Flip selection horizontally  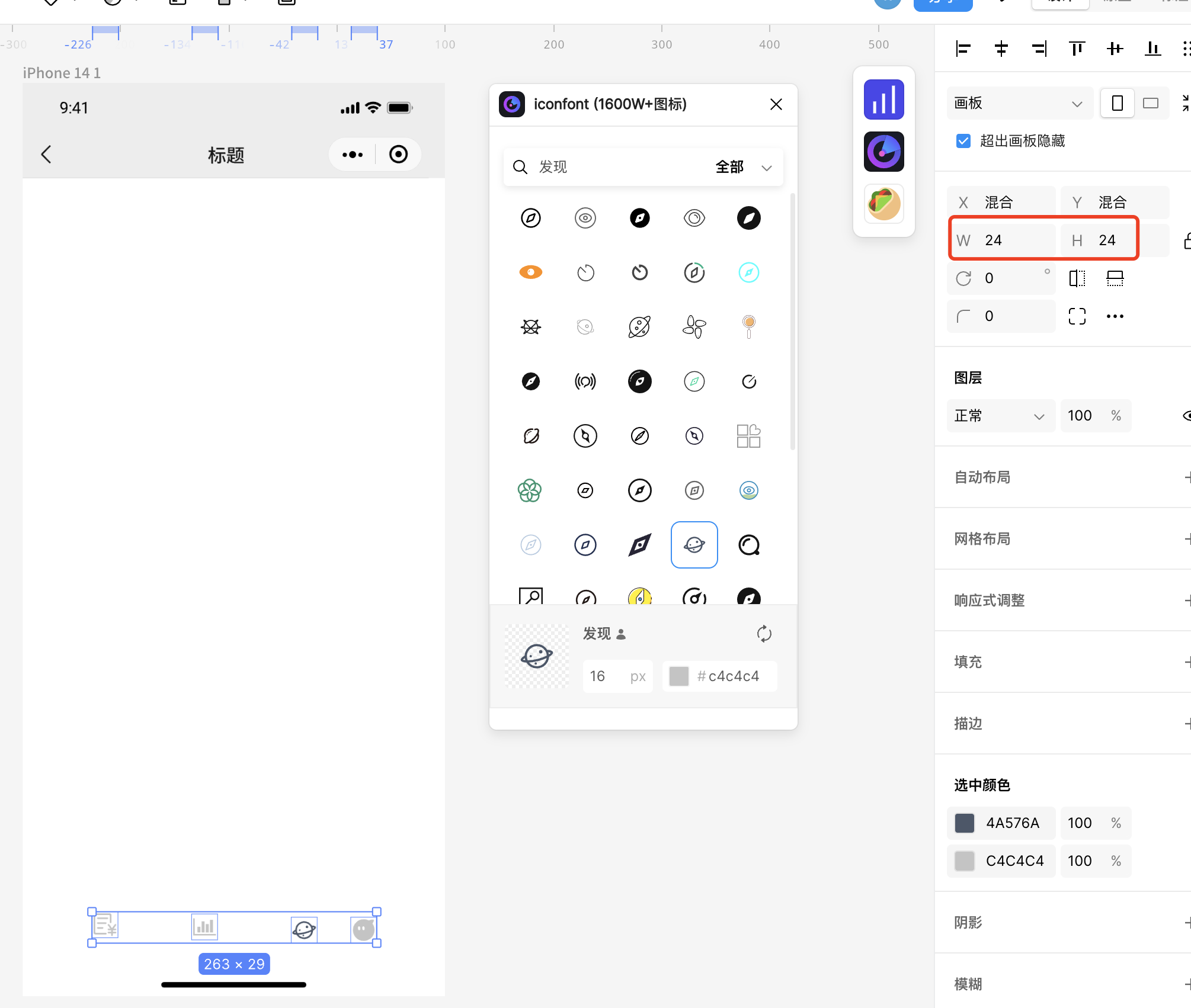pos(1077,278)
